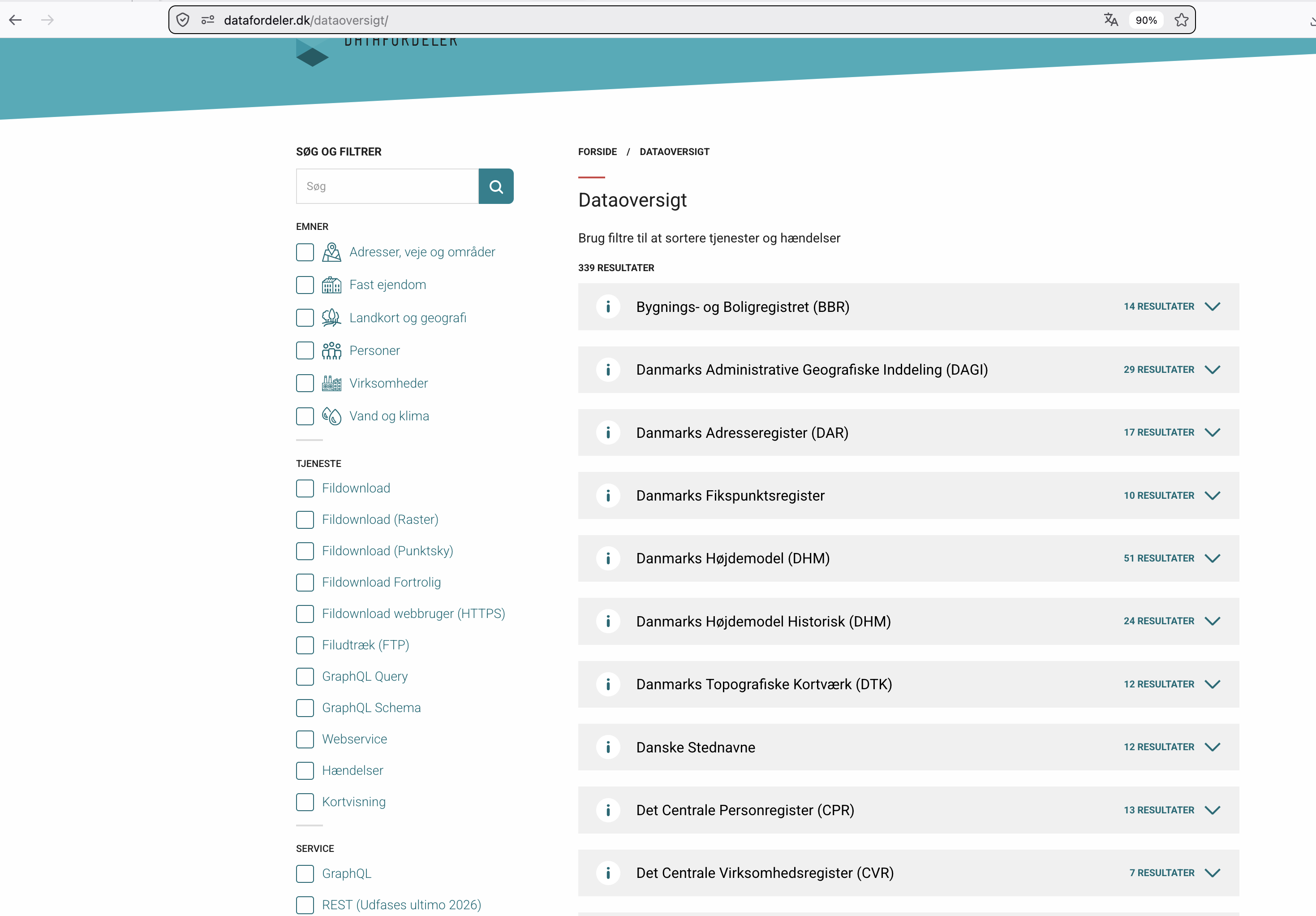Screen dimensions: 1316x916
Task: Check the Adresser, veje og områder filter
Action: click(305, 252)
